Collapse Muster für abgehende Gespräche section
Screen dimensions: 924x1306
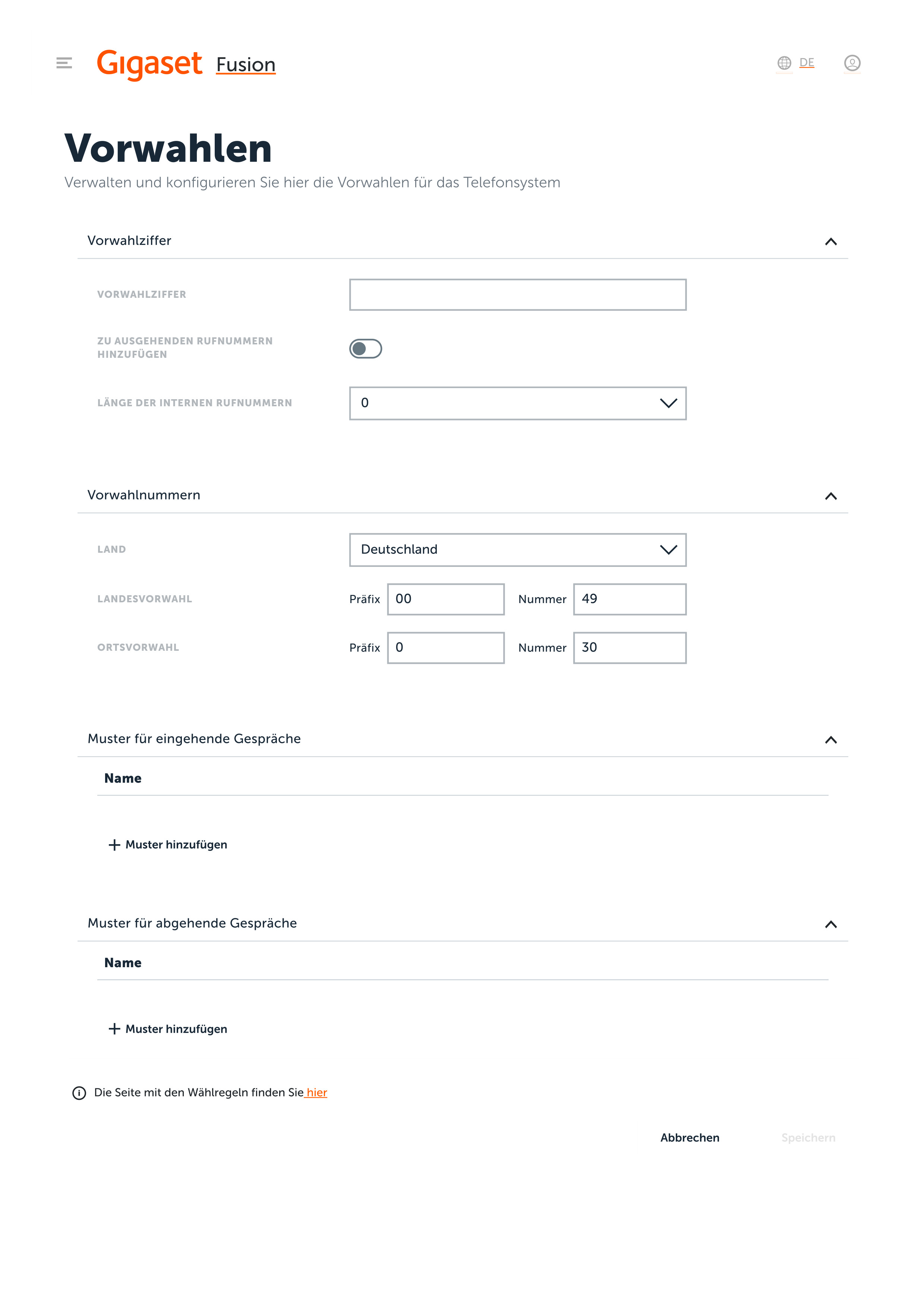coord(831,924)
